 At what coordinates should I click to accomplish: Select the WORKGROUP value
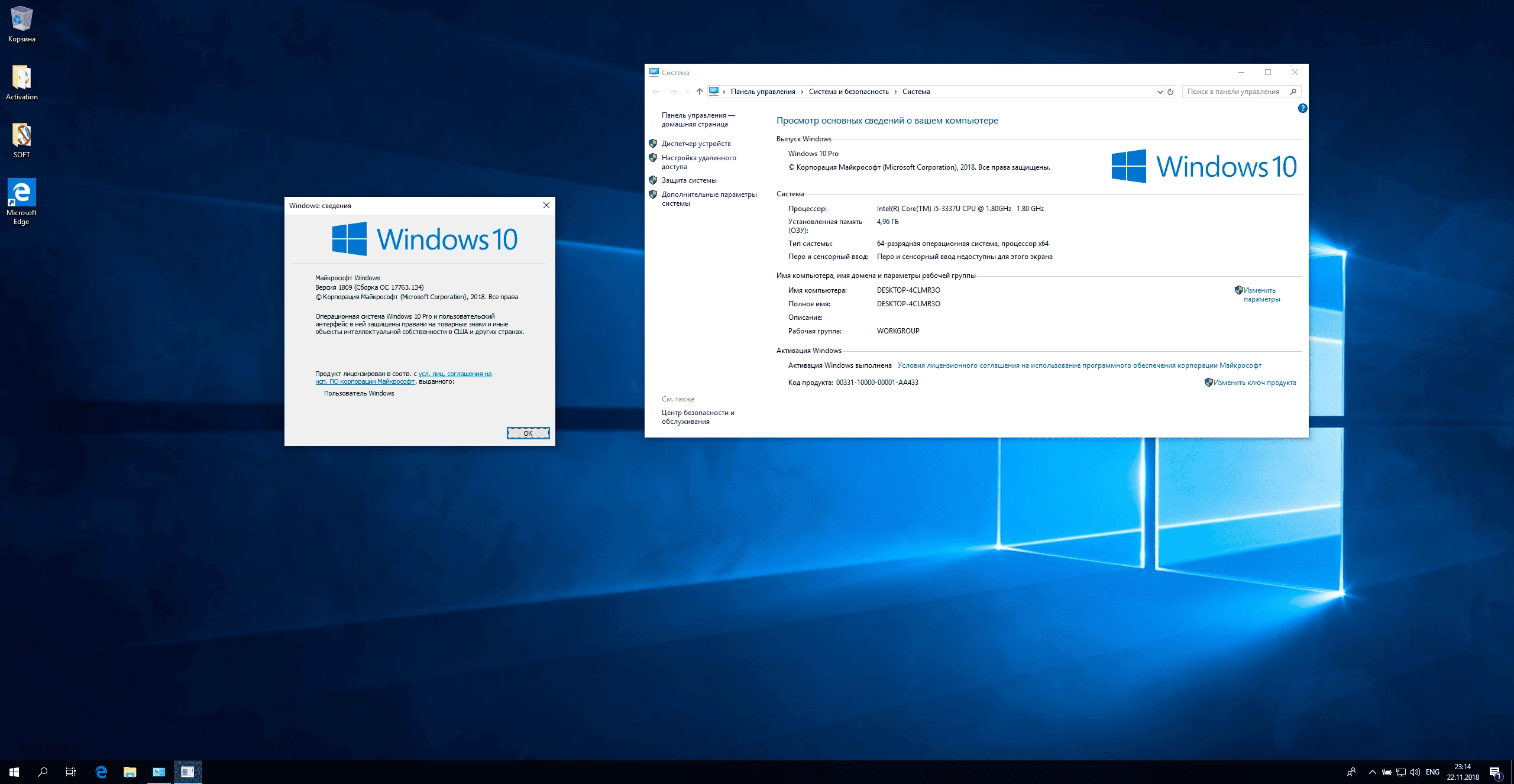[x=898, y=331]
